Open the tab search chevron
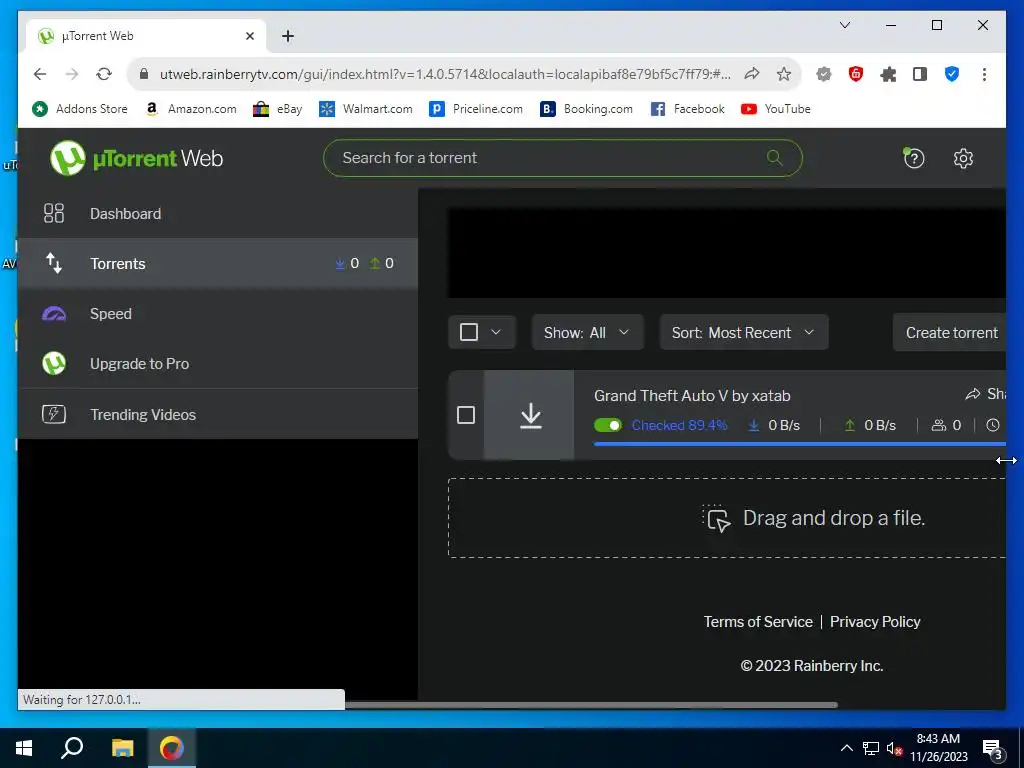The image size is (1024, 768). (844, 25)
